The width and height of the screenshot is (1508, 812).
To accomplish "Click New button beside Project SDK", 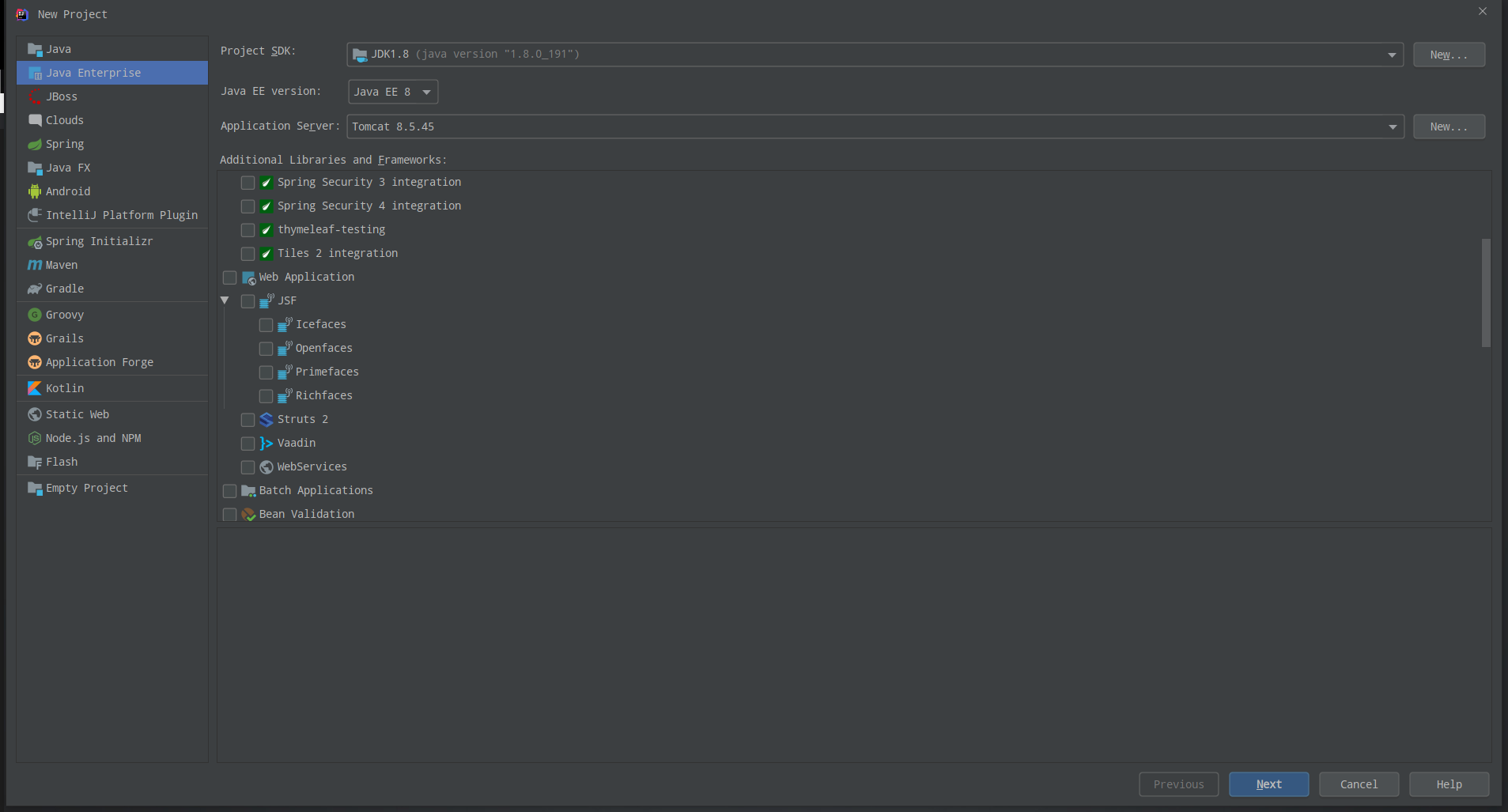I will [x=1449, y=55].
